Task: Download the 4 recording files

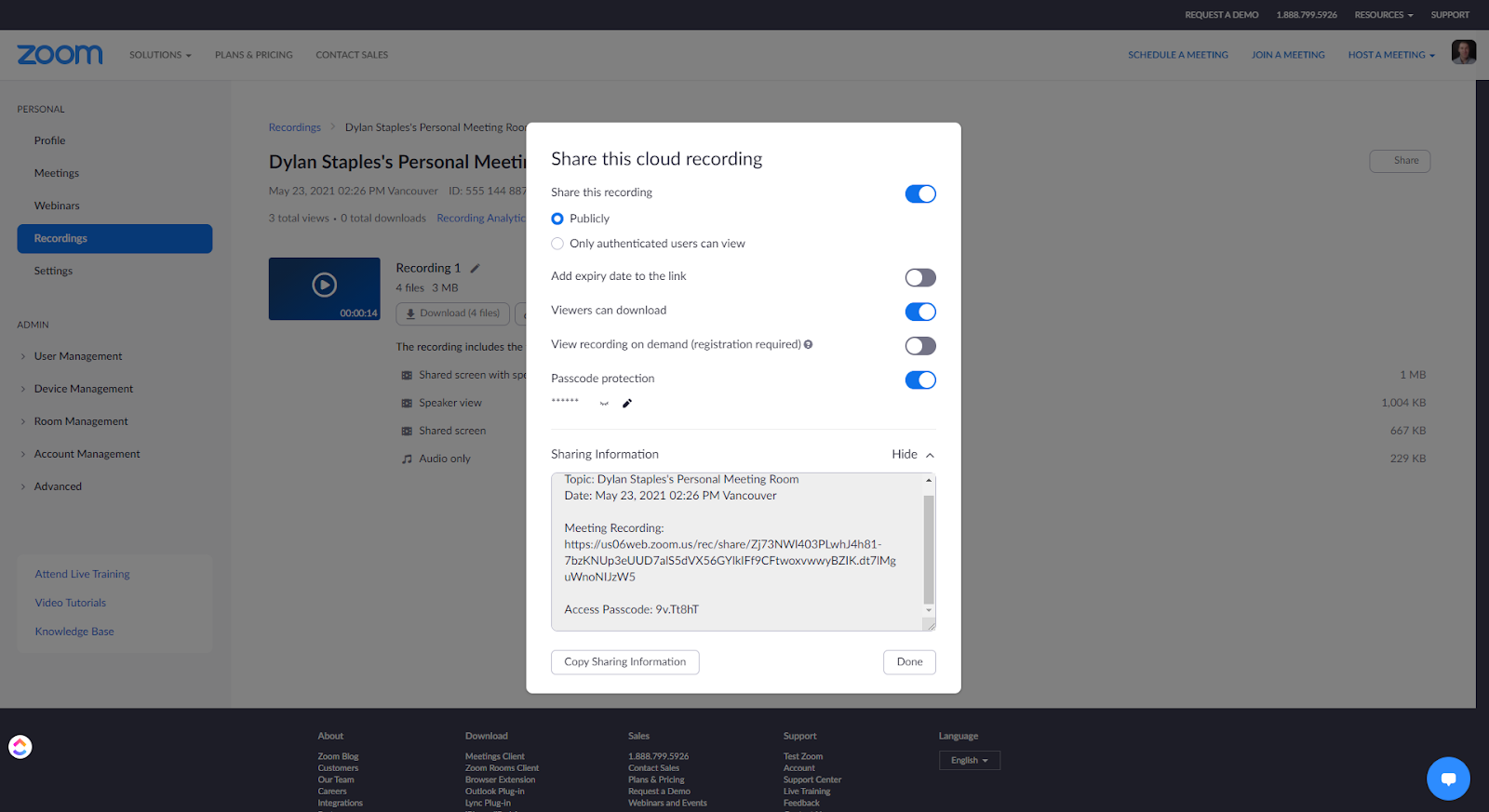Action: (453, 313)
